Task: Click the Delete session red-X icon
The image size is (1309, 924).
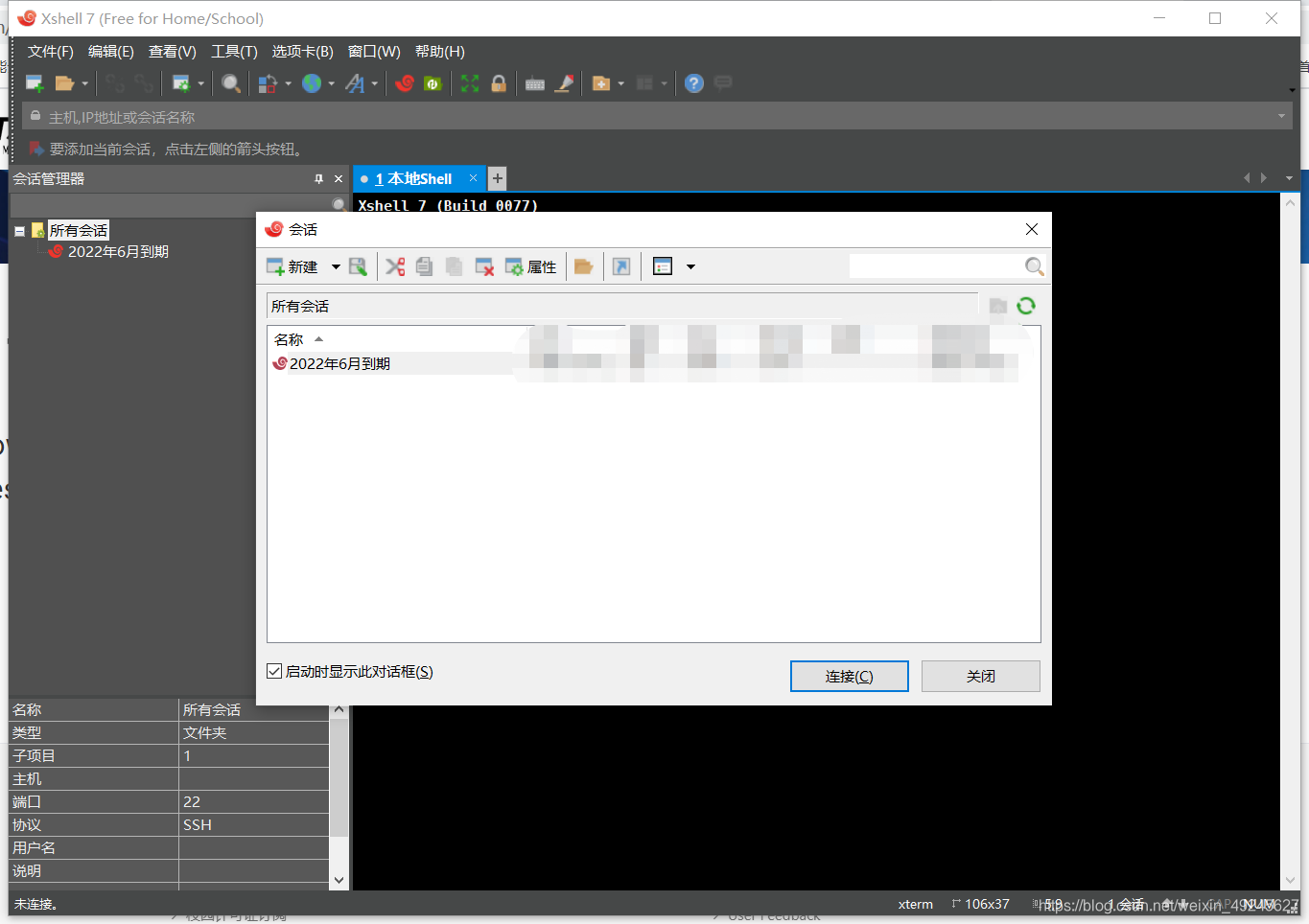Action: pyautogui.click(x=484, y=266)
